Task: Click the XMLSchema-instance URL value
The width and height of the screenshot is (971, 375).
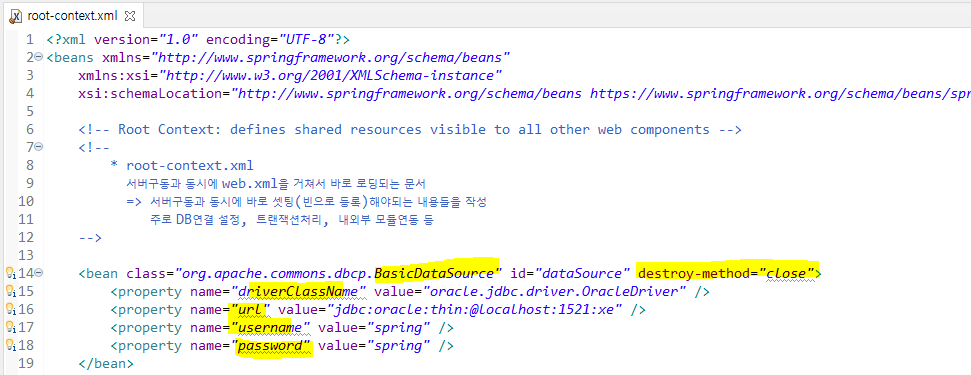Action: [330, 75]
